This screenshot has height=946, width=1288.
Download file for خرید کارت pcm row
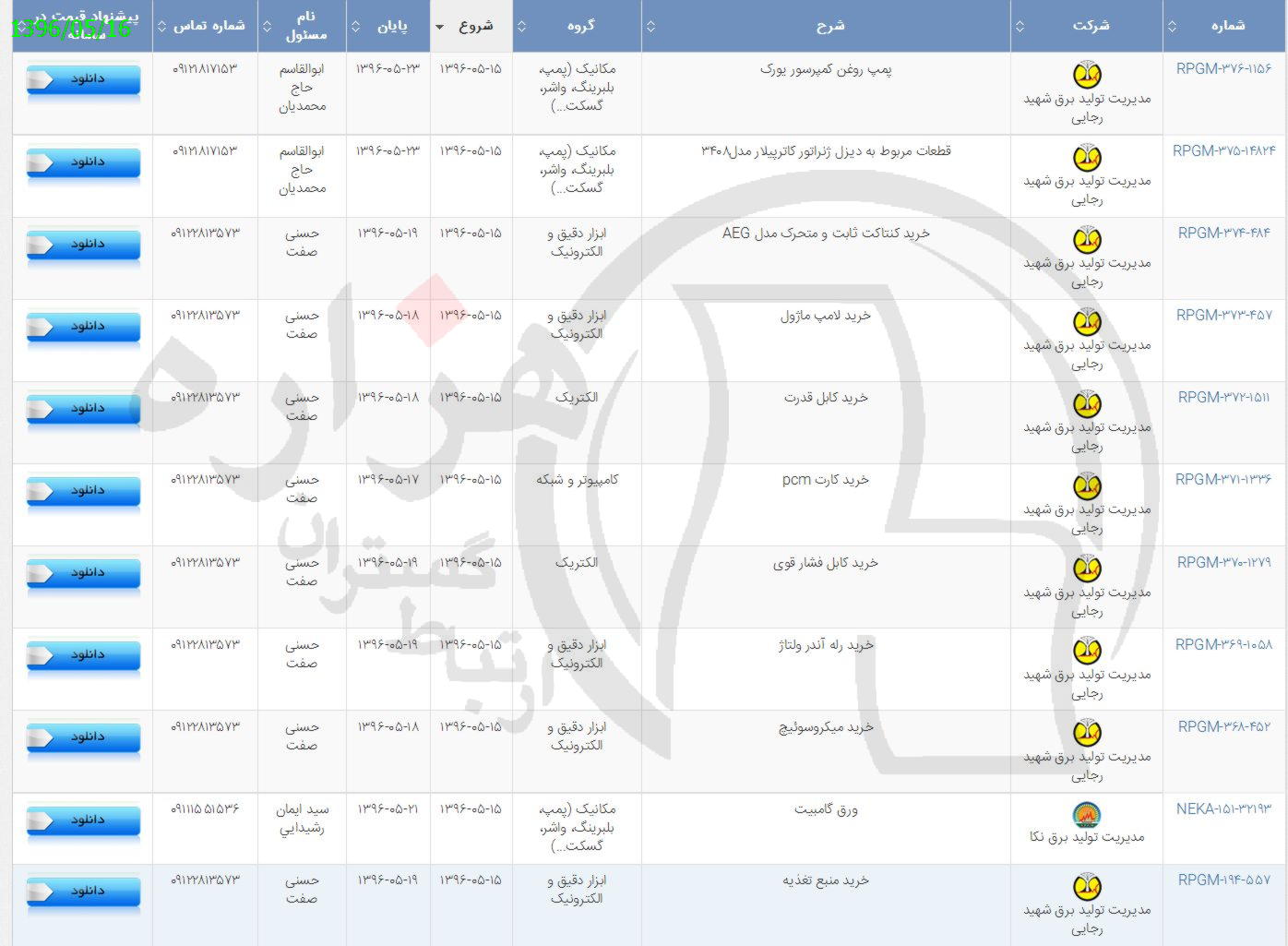[x=83, y=491]
